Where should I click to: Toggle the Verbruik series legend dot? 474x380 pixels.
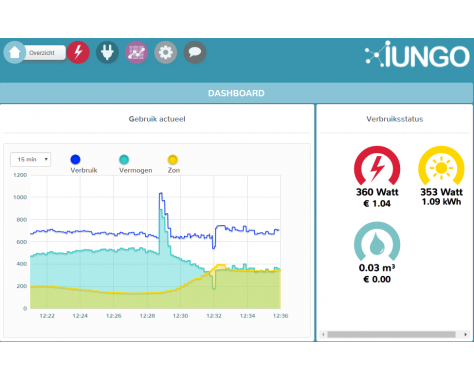(75, 159)
